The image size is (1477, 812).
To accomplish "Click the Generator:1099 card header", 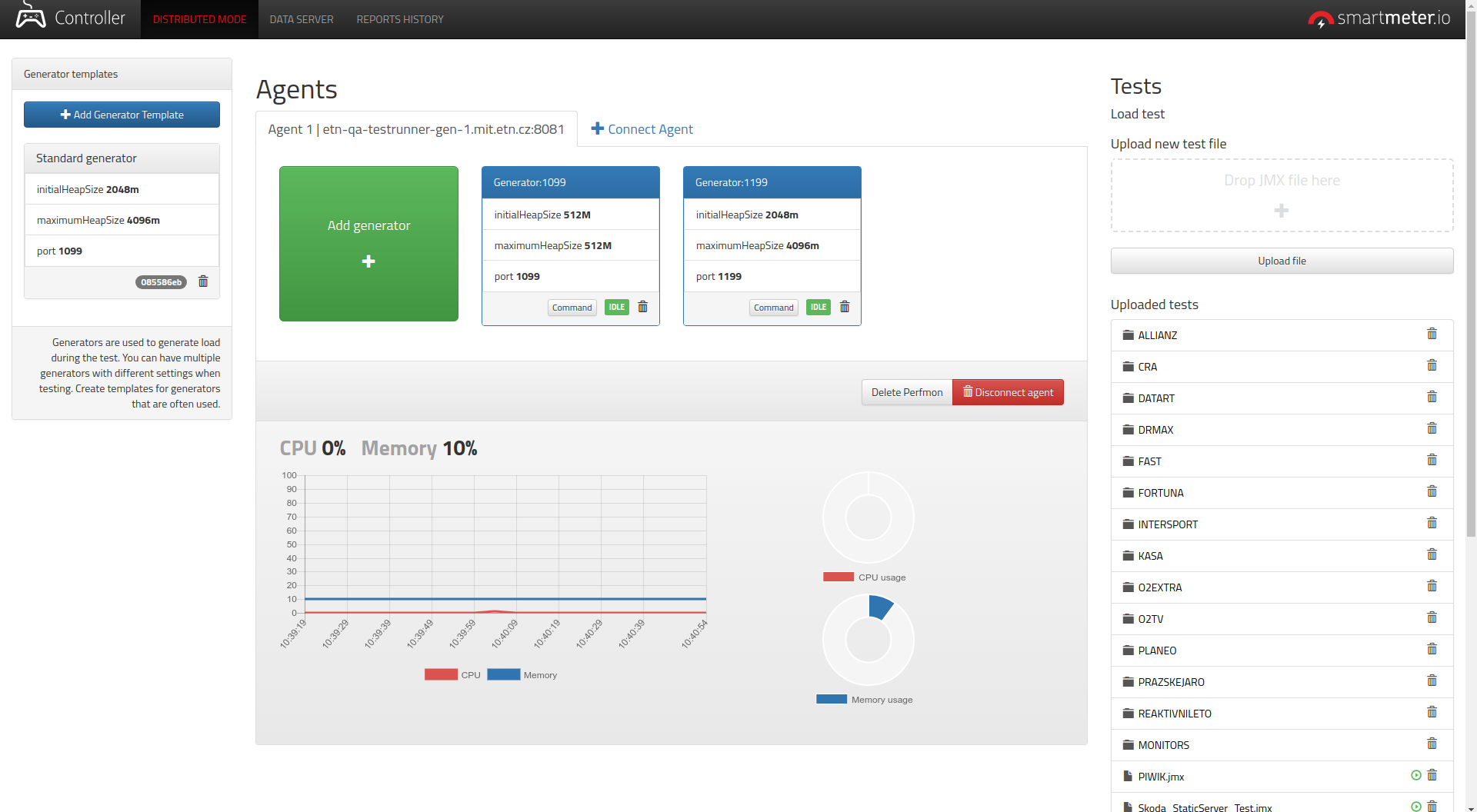I will [571, 182].
